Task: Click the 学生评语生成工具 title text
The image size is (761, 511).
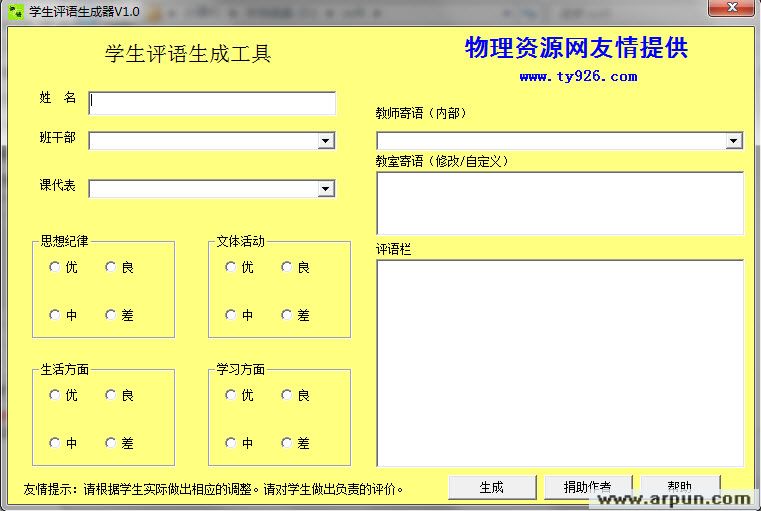Action: [x=188, y=53]
